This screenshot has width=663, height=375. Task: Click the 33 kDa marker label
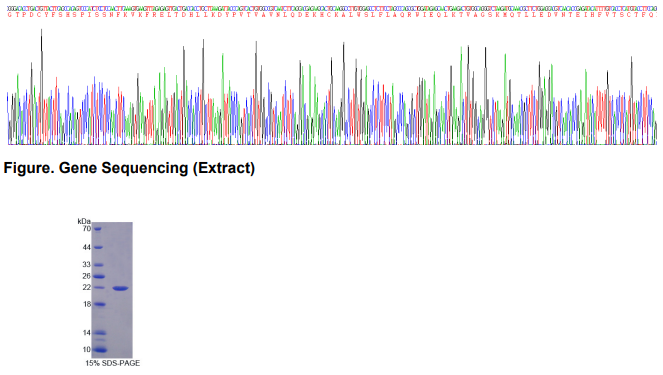click(x=86, y=265)
